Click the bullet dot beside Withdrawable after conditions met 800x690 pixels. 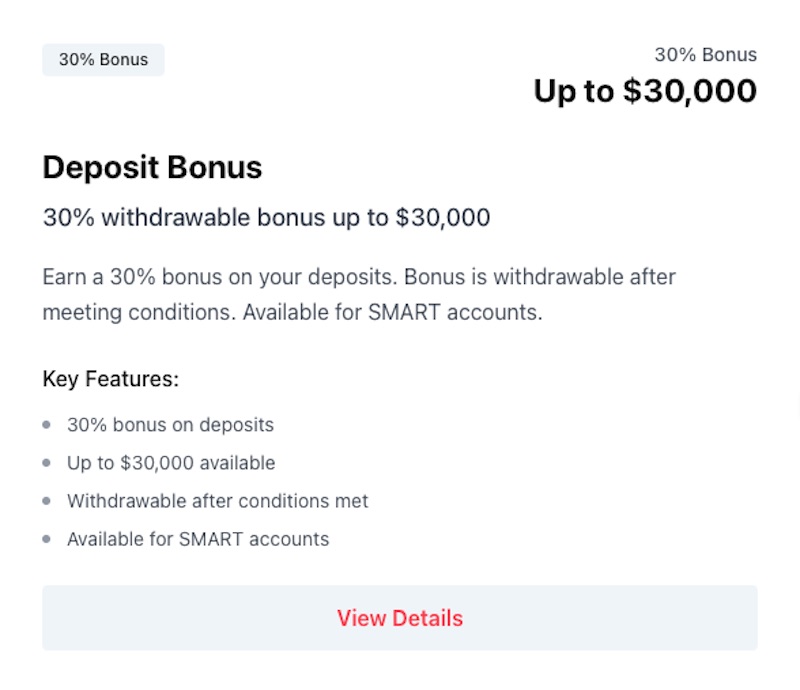tap(46, 501)
